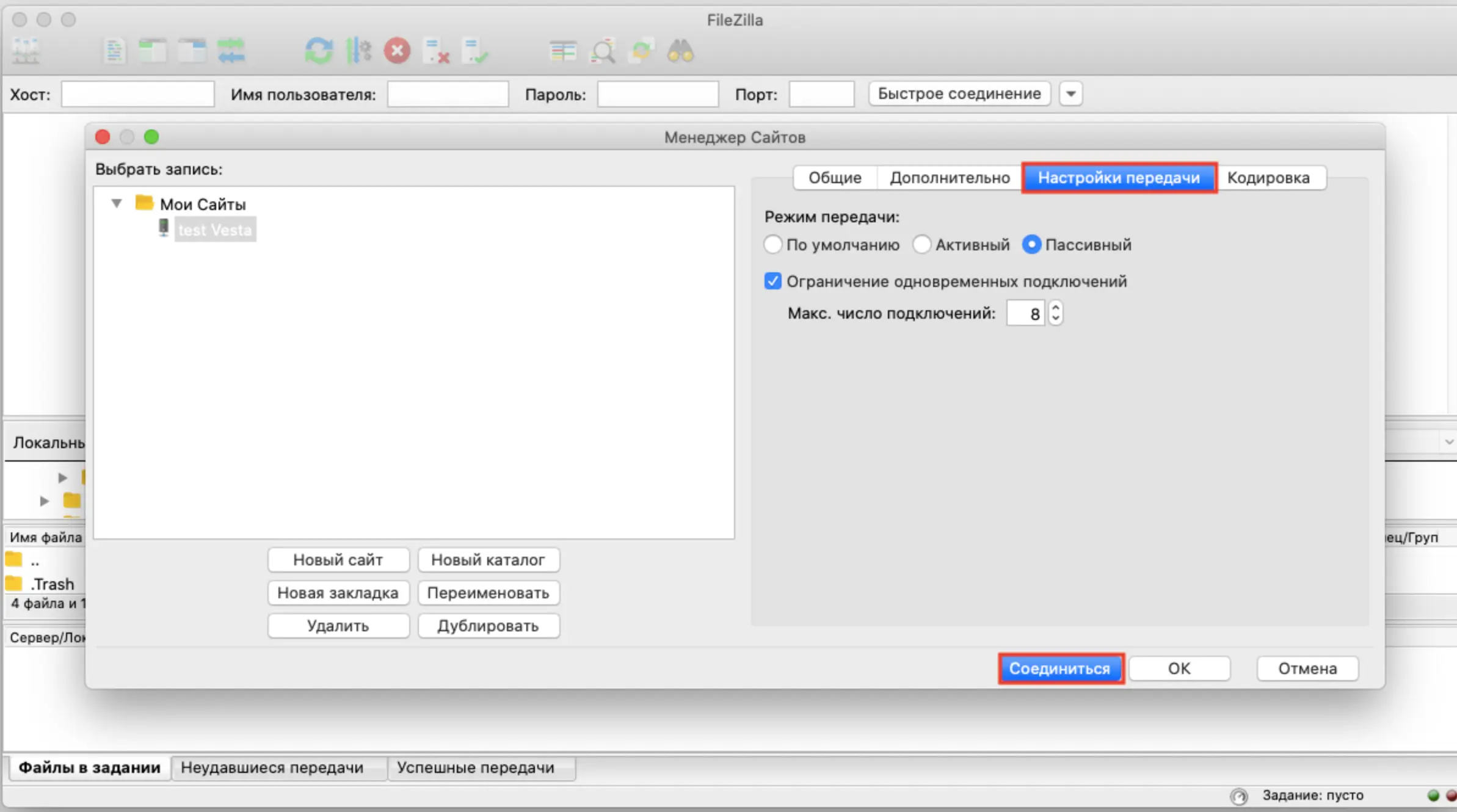Click the max connections number field
This screenshot has height=812, width=1457.
(1025, 313)
